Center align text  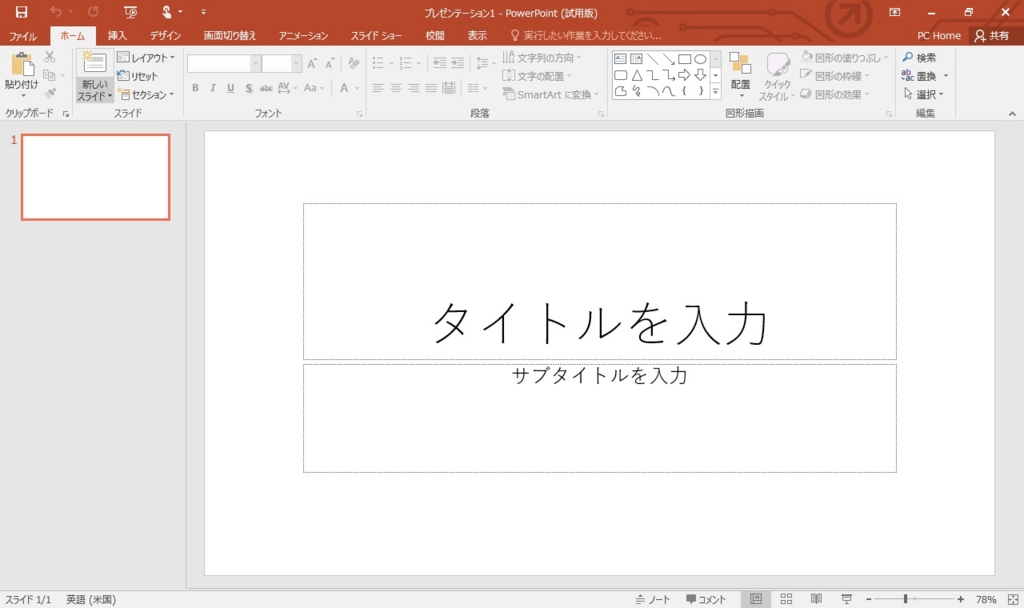point(396,88)
